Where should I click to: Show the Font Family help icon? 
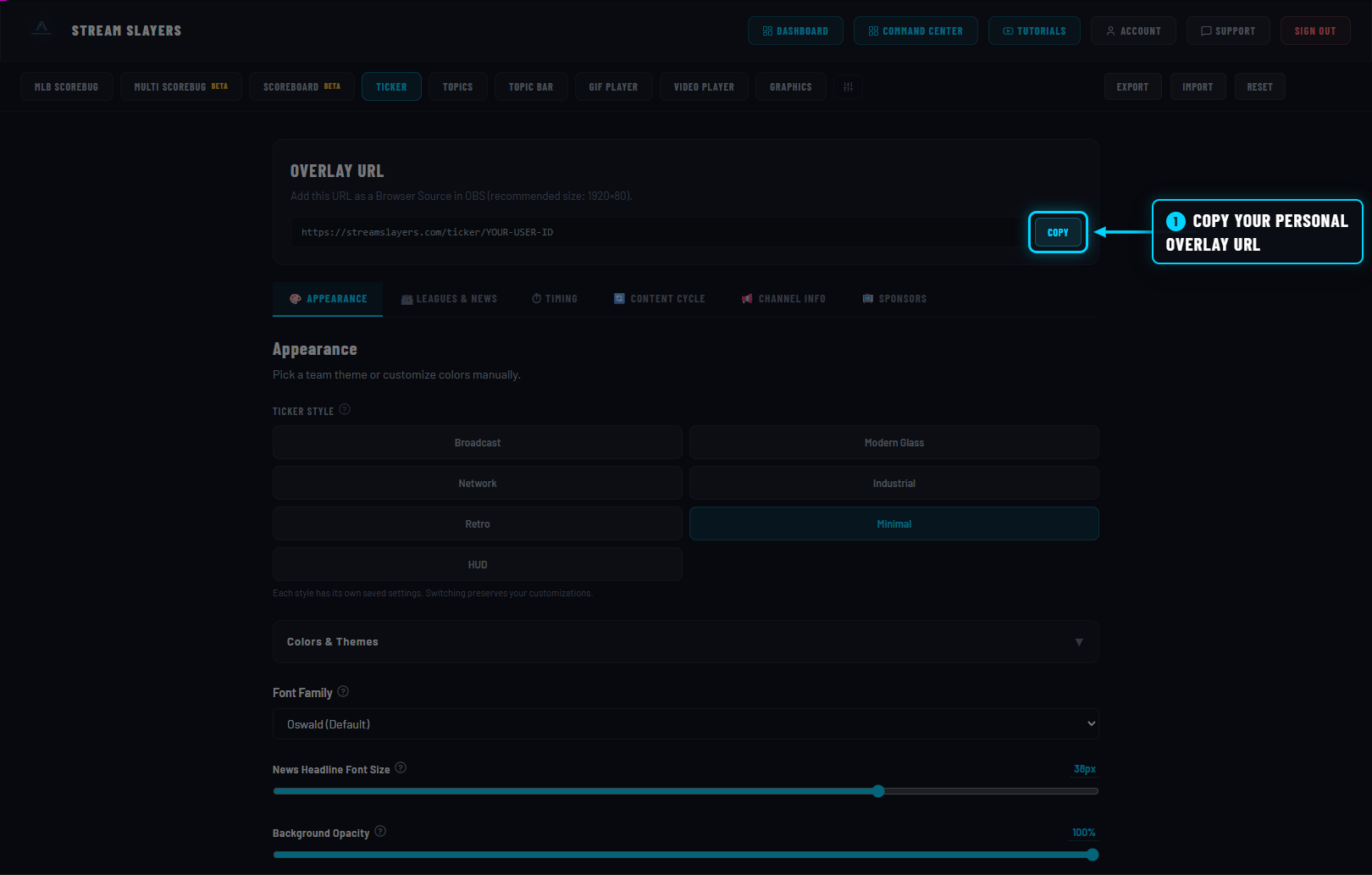[343, 691]
